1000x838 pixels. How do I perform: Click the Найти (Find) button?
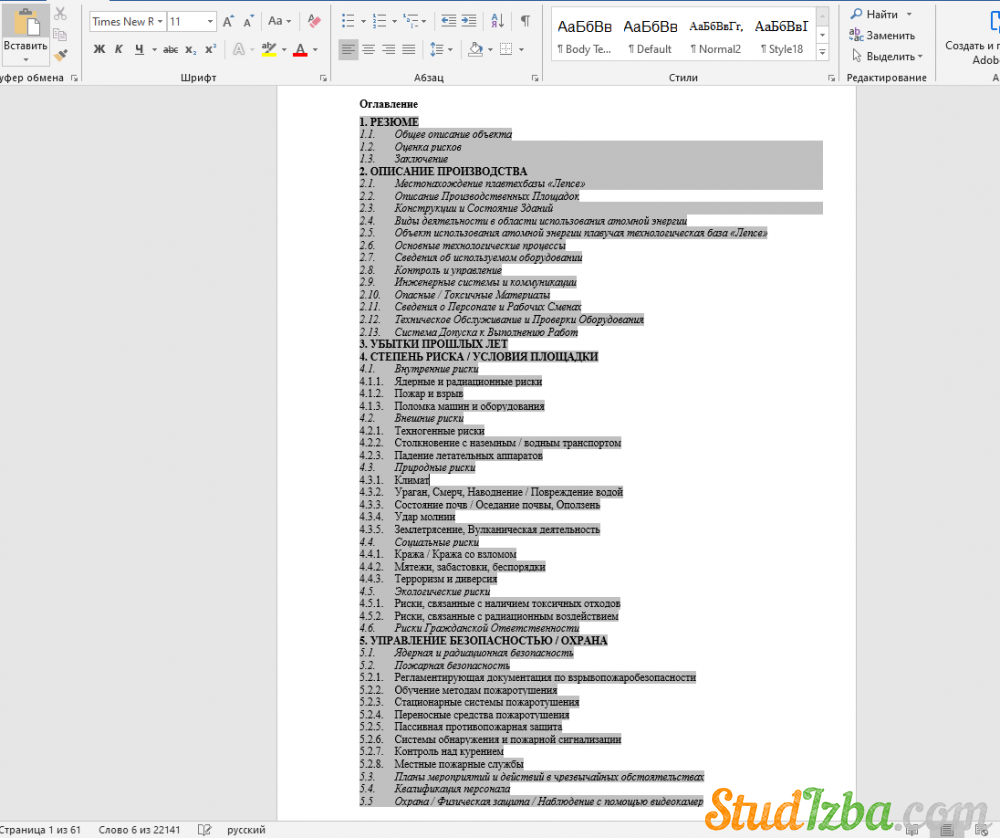coord(875,14)
